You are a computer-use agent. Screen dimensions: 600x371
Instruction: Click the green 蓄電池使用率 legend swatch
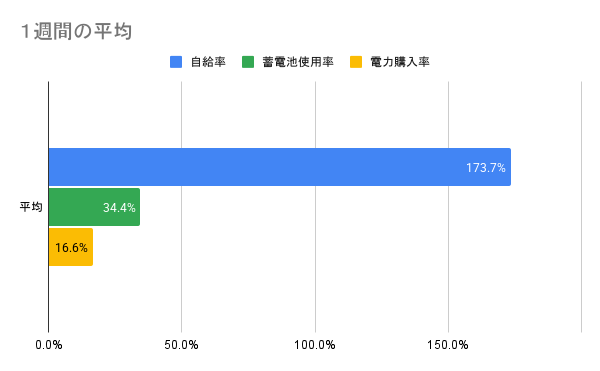[x=248, y=62]
